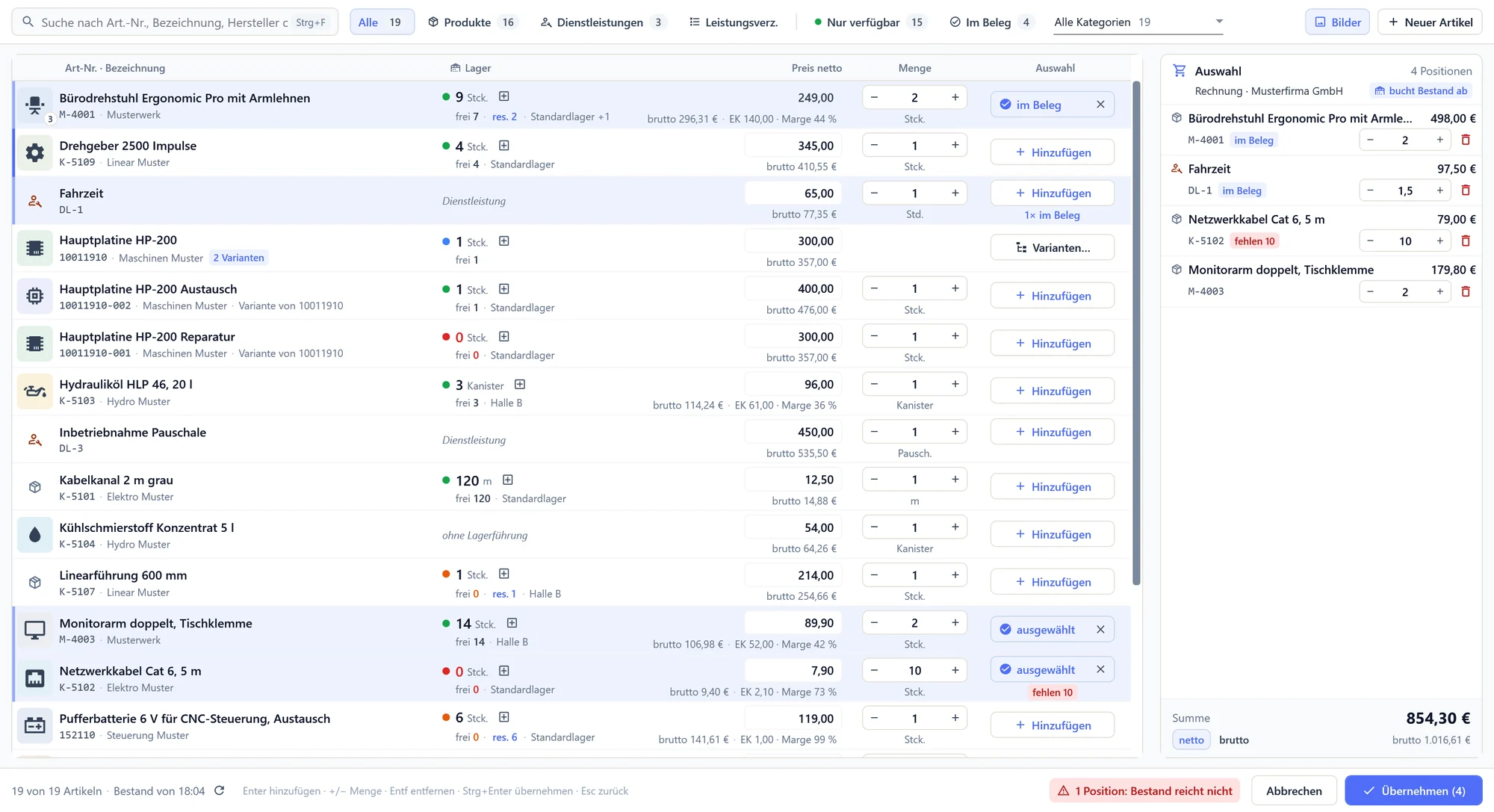Remove Monitorarm doppelt selection with X
Viewport: 1494px width, 812px height.
pyautogui.click(x=1100, y=630)
